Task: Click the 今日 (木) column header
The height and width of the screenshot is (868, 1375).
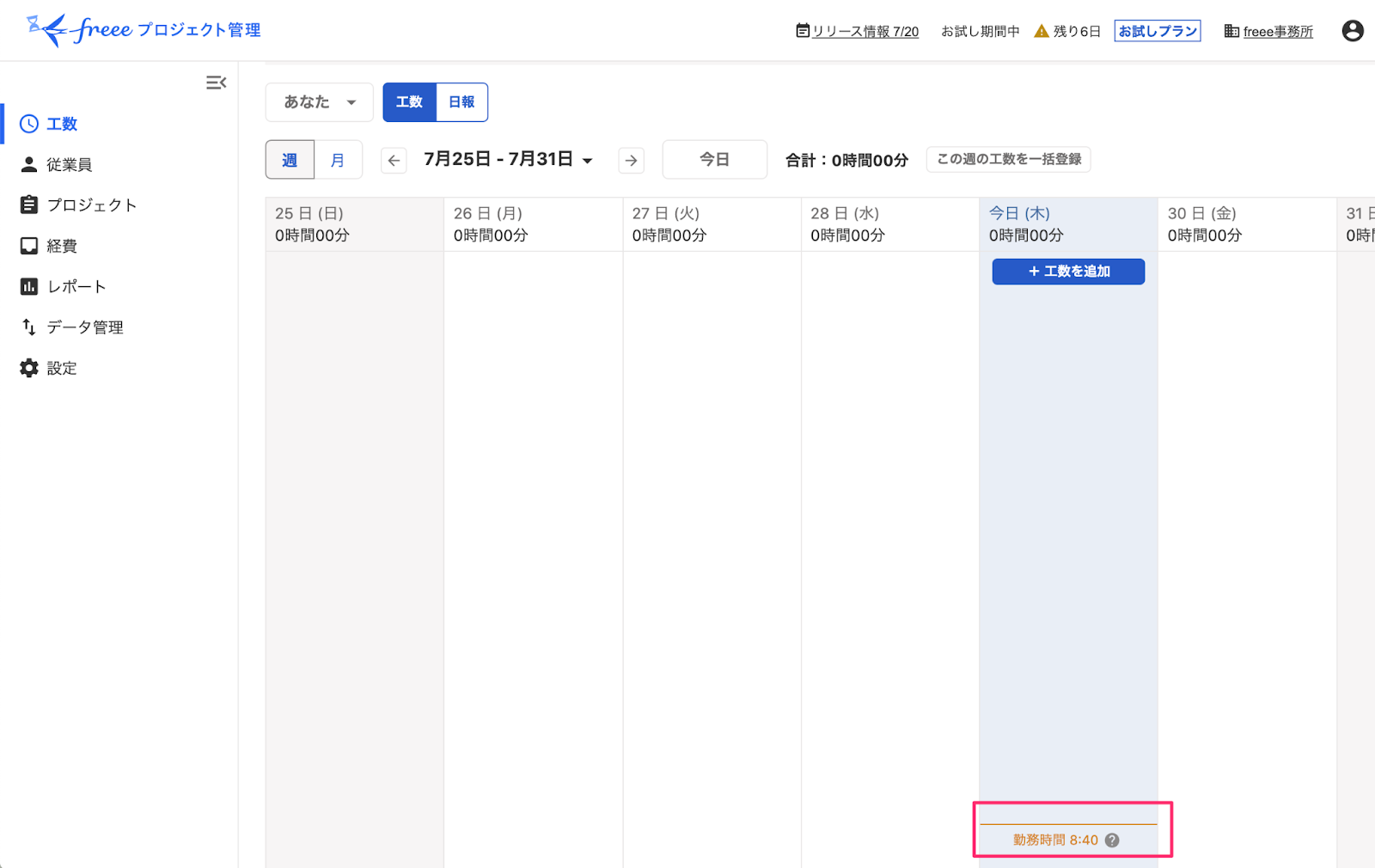Action: [1068, 224]
